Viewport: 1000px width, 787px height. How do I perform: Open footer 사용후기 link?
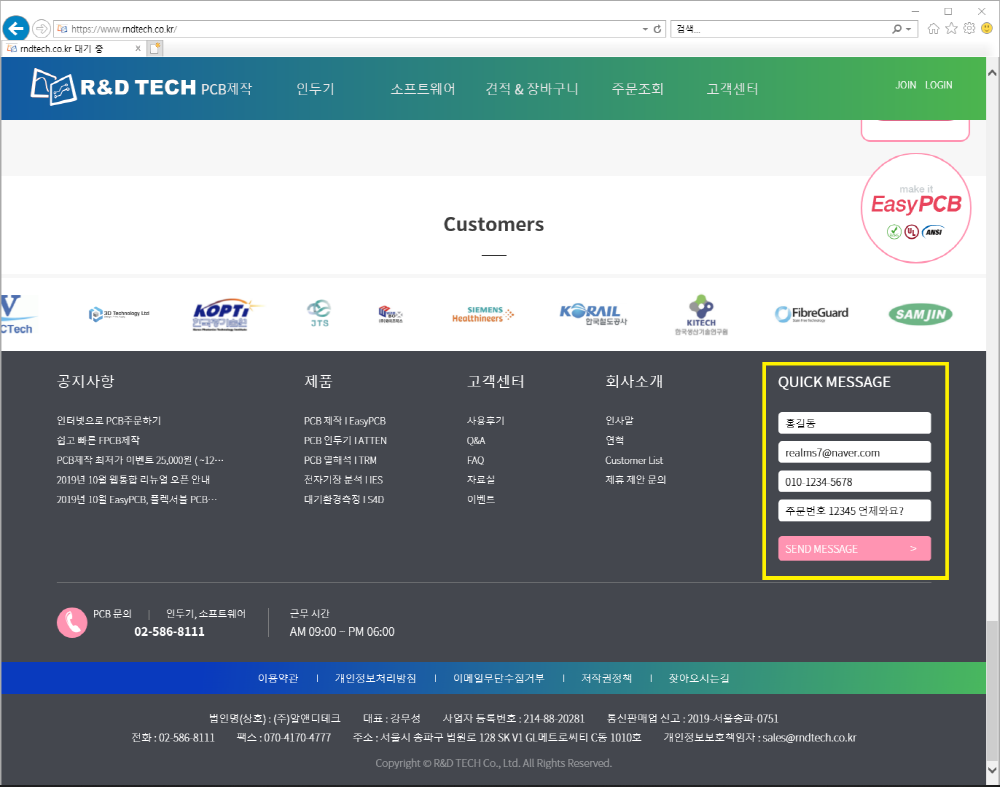point(485,421)
